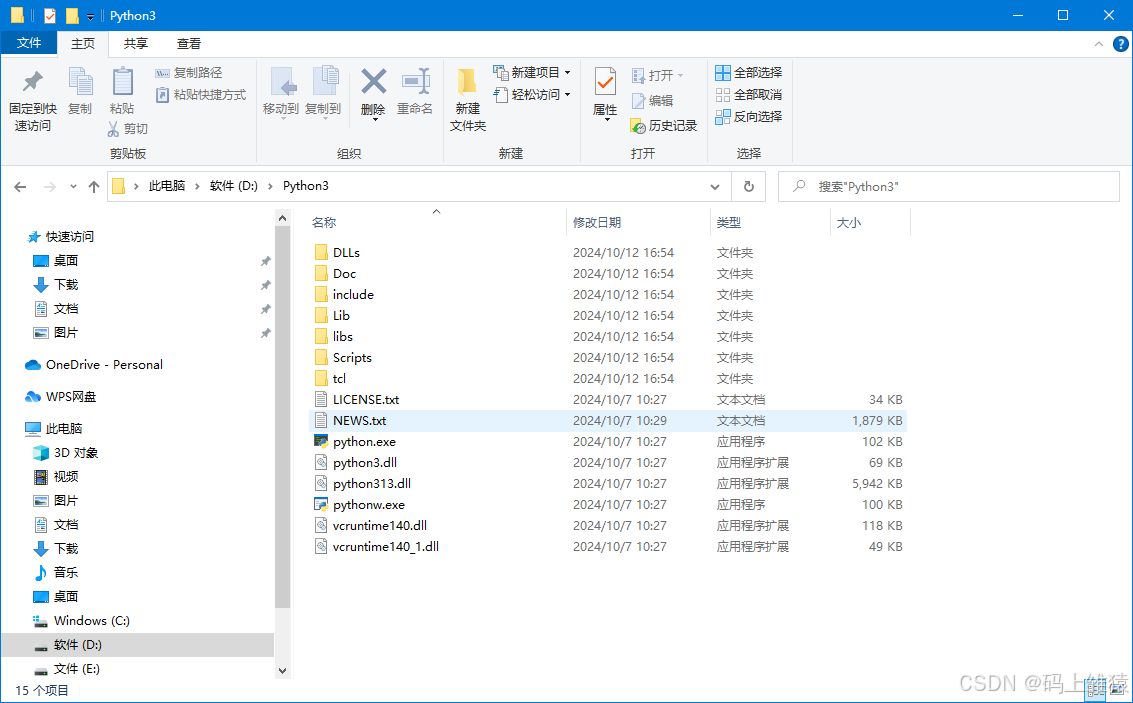Select the DLLs folder
The width and height of the screenshot is (1133, 703).
[x=346, y=253]
